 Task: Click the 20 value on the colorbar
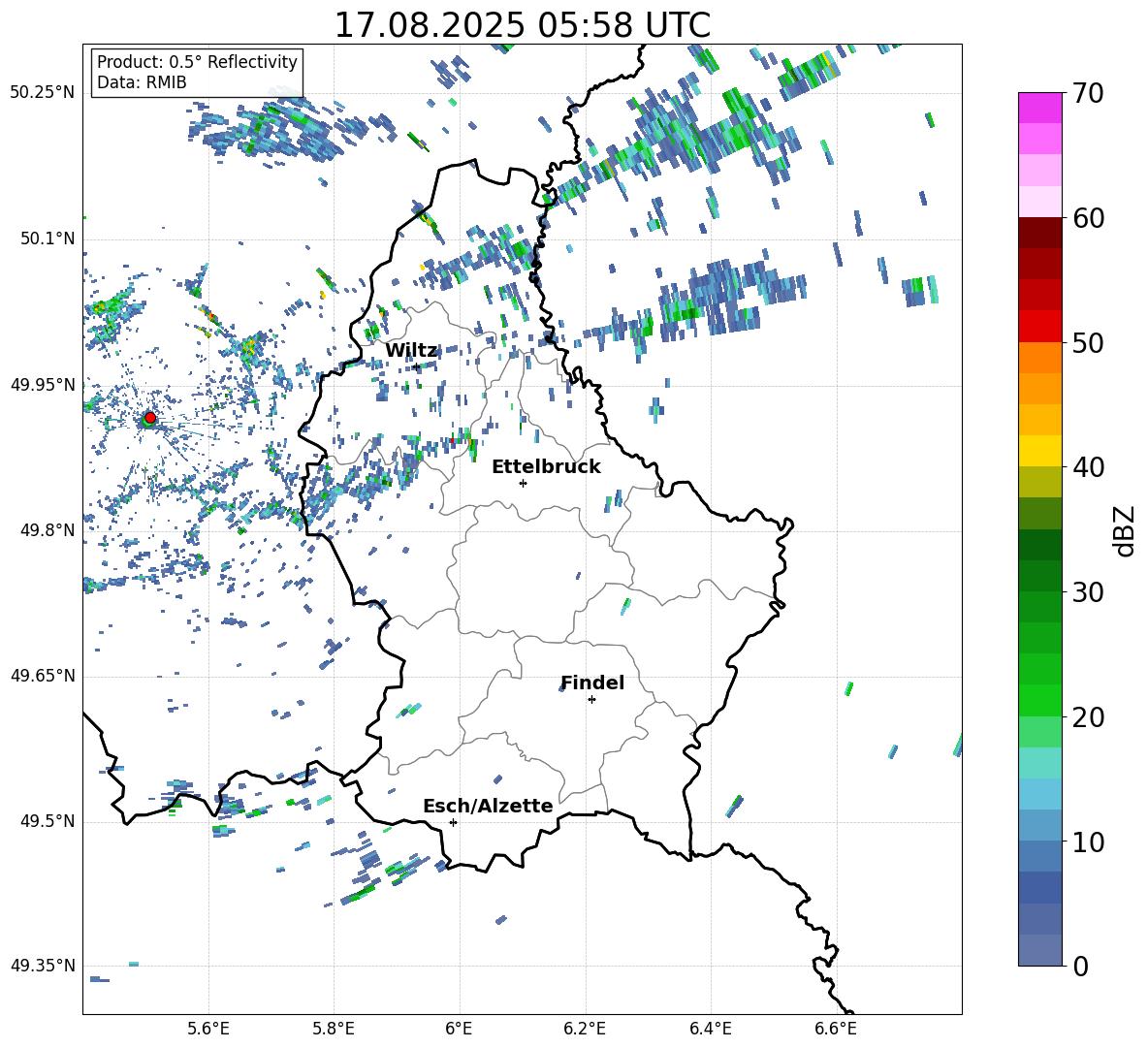1088,717
